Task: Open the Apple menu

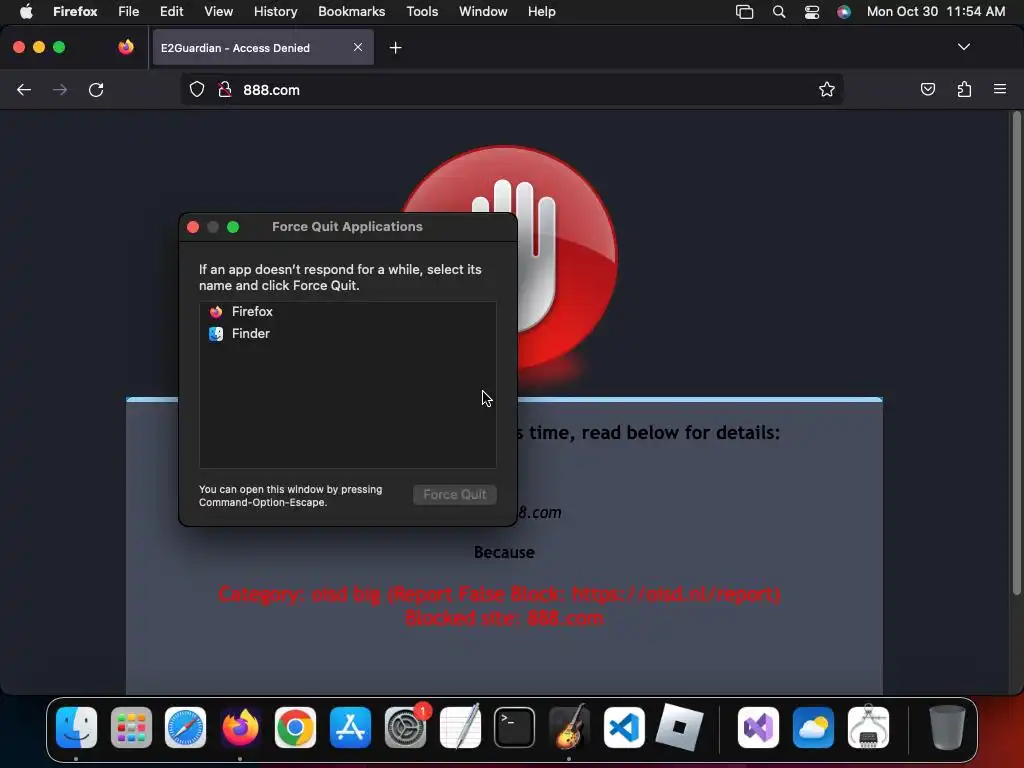Action: point(26,11)
